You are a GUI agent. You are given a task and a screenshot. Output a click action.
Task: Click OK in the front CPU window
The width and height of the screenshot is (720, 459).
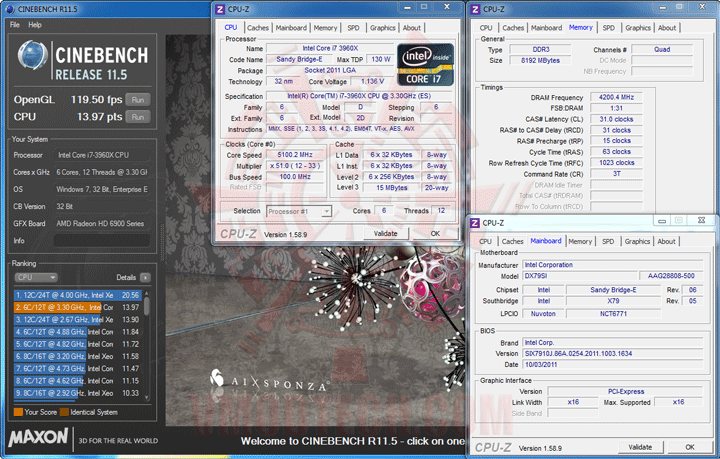[435, 233]
